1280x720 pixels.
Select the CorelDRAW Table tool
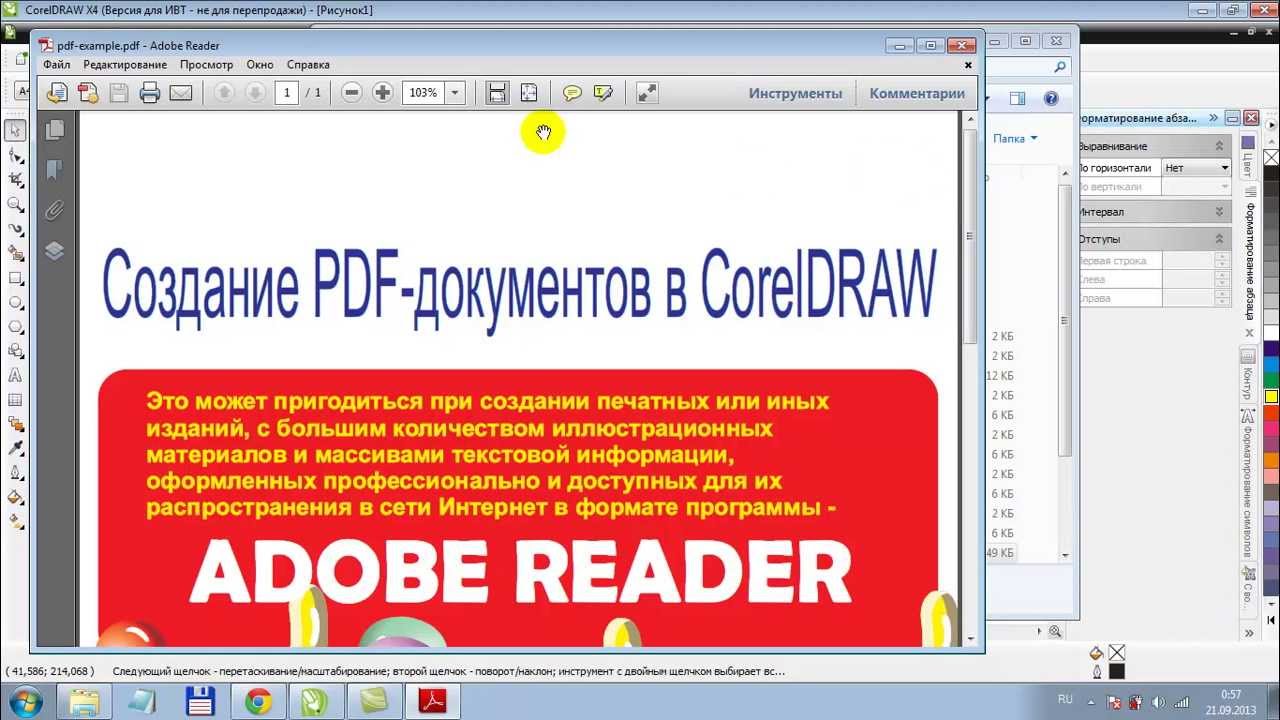(15, 400)
